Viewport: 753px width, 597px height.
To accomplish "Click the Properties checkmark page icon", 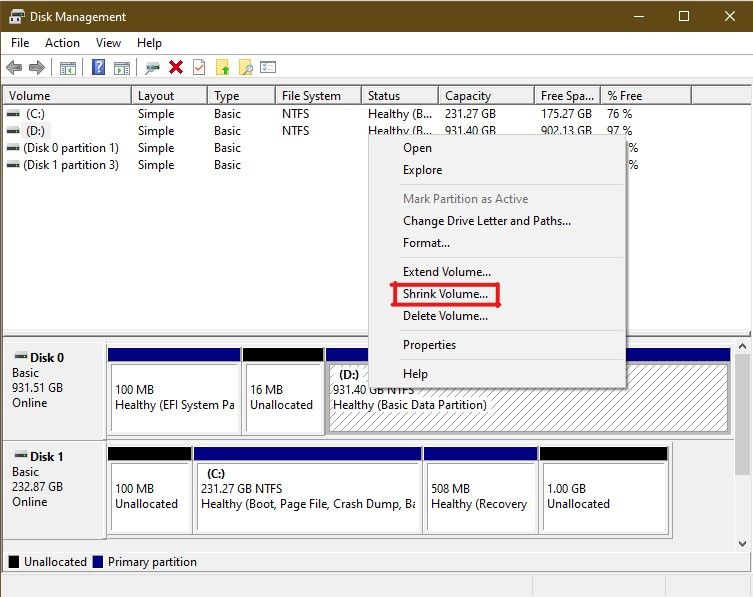I will pyautogui.click(x=199, y=67).
